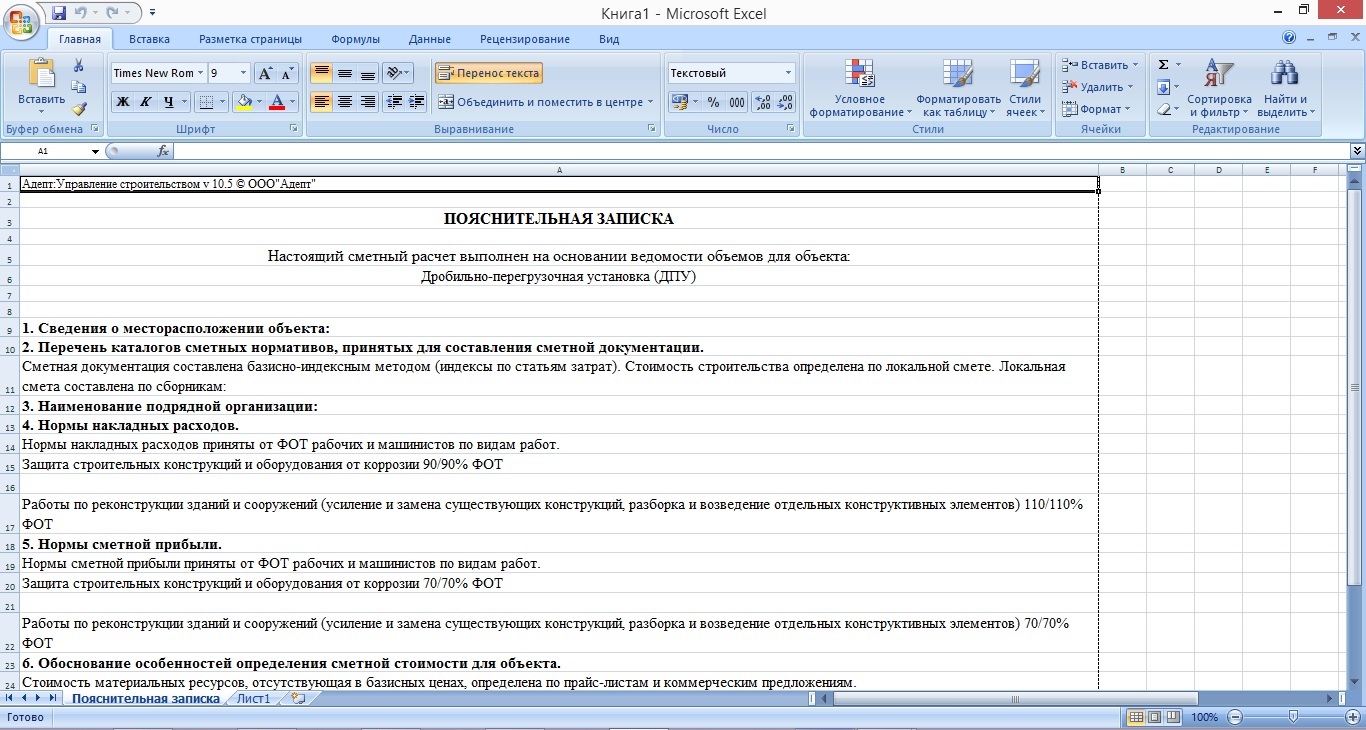This screenshot has height=730, width=1366.
Task: Select the Лист1 sheet tab
Action: tap(253, 699)
